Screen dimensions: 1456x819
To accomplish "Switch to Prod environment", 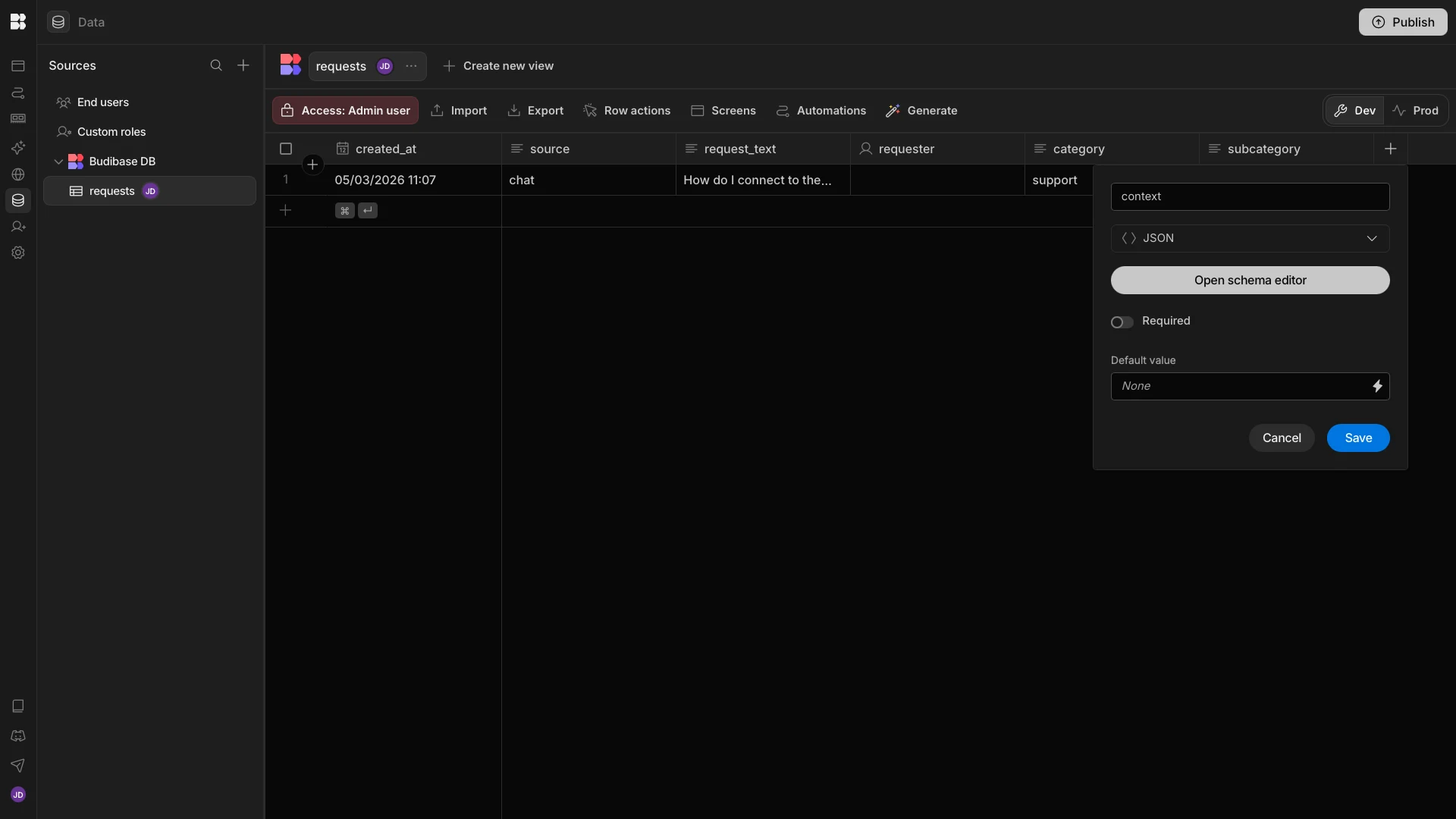I will 1416,111.
